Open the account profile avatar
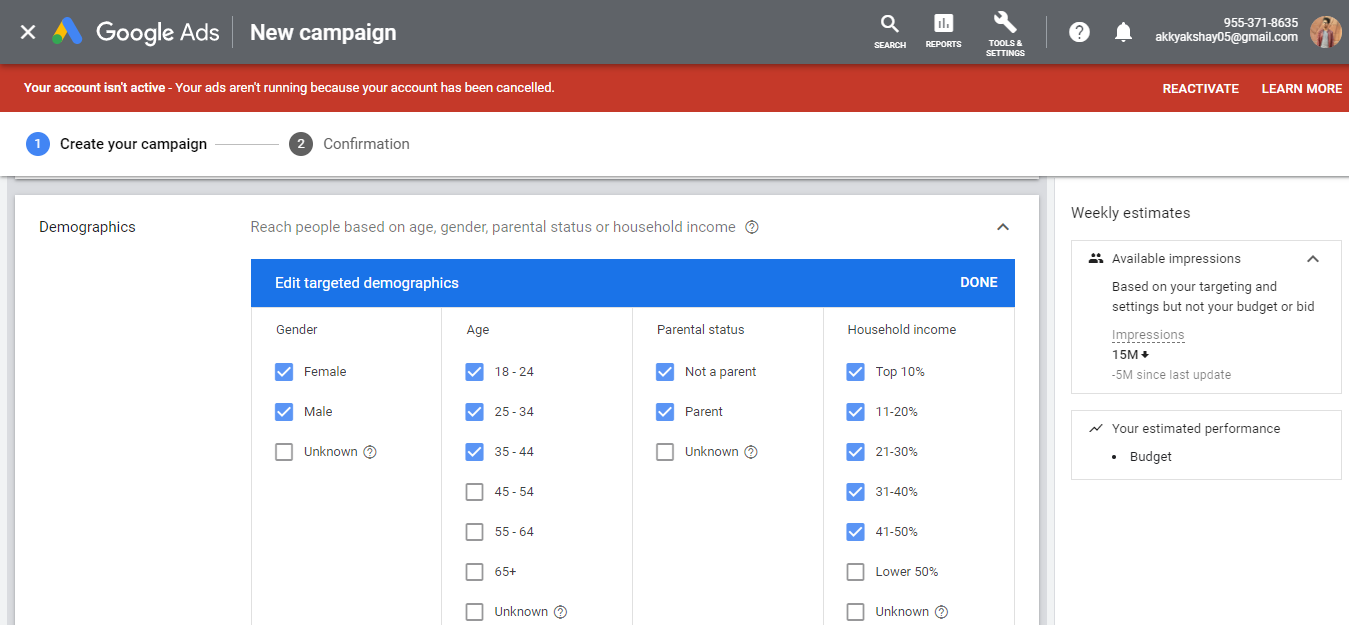The height and width of the screenshot is (625, 1349). pos(1325,31)
